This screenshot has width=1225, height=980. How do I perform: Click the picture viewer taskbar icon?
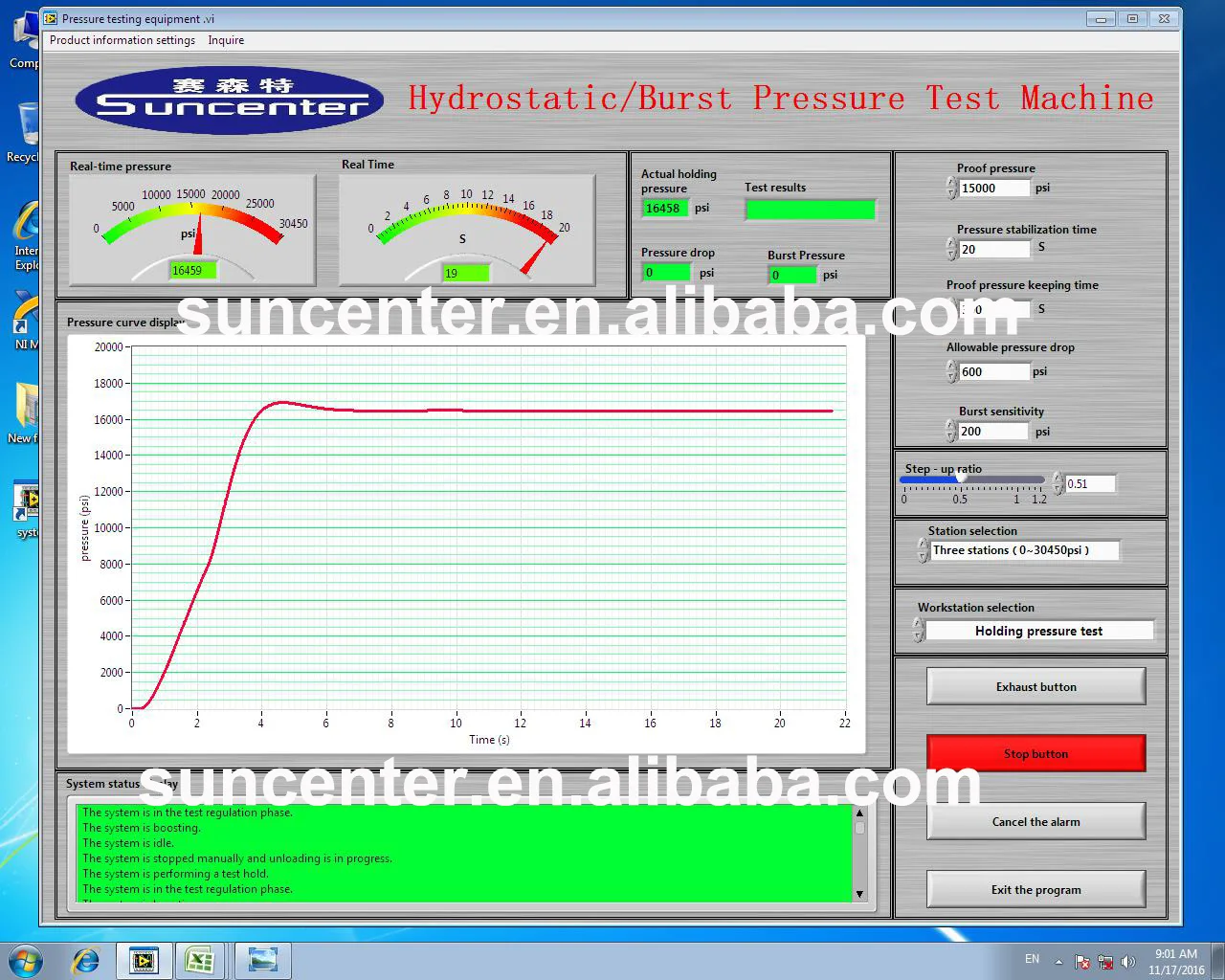click(x=262, y=961)
